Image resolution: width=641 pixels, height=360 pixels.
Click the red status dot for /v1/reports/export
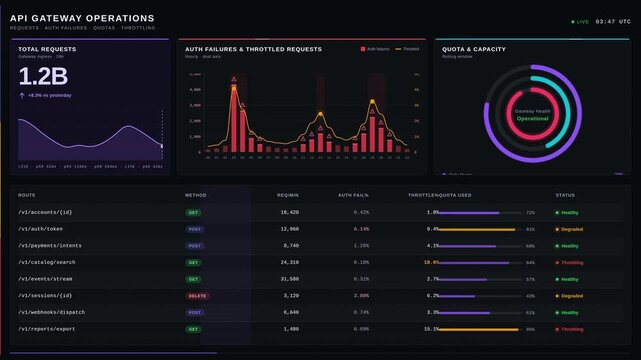(557, 329)
